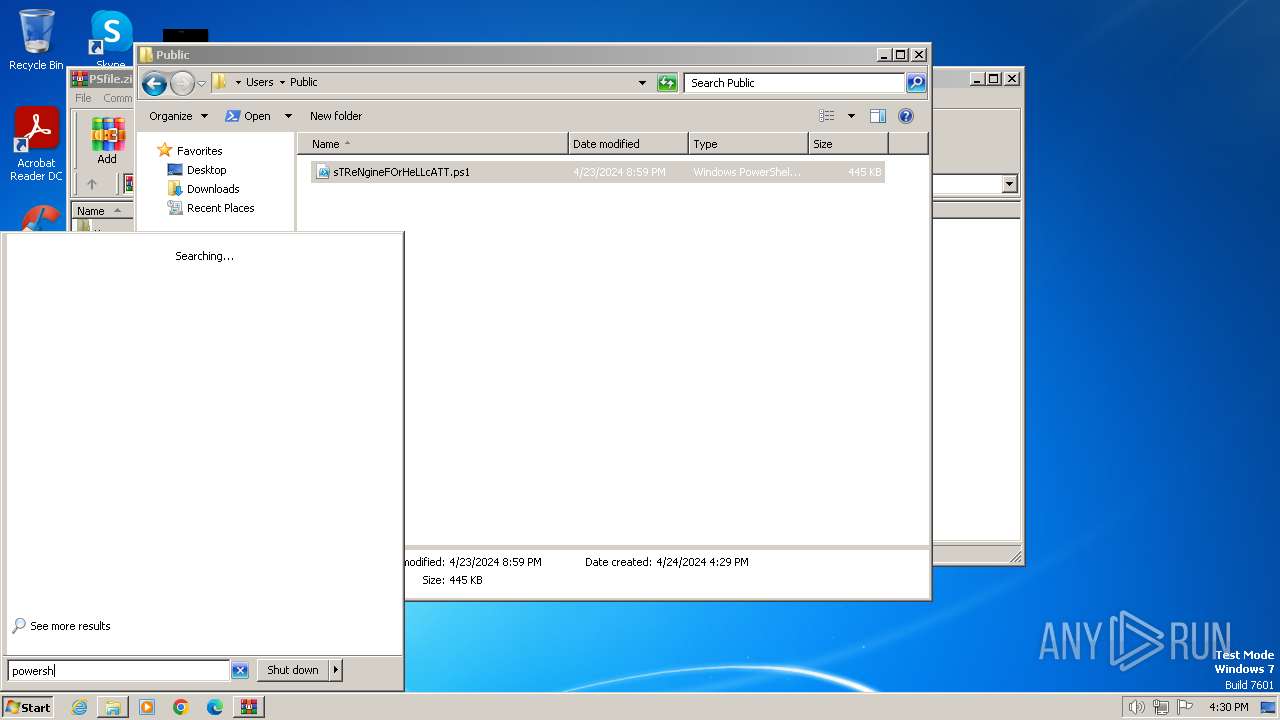Image resolution: width=1280 pixels, height=720 pixels.
Task: Sort by the Name column header
Action: 432,144
